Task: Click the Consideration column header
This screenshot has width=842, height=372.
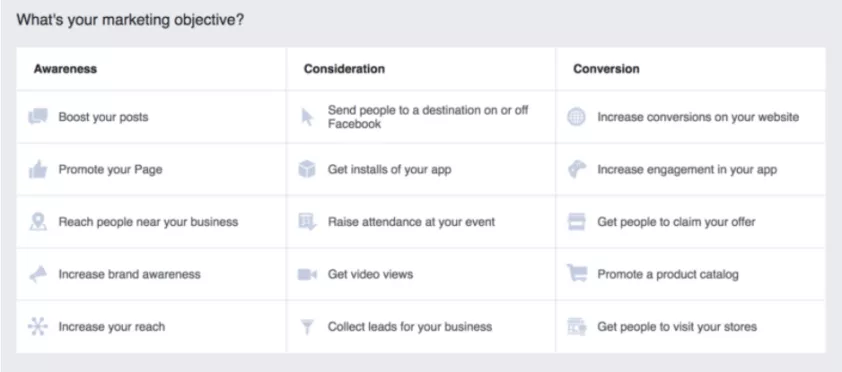Action: [x=344, y=69]
